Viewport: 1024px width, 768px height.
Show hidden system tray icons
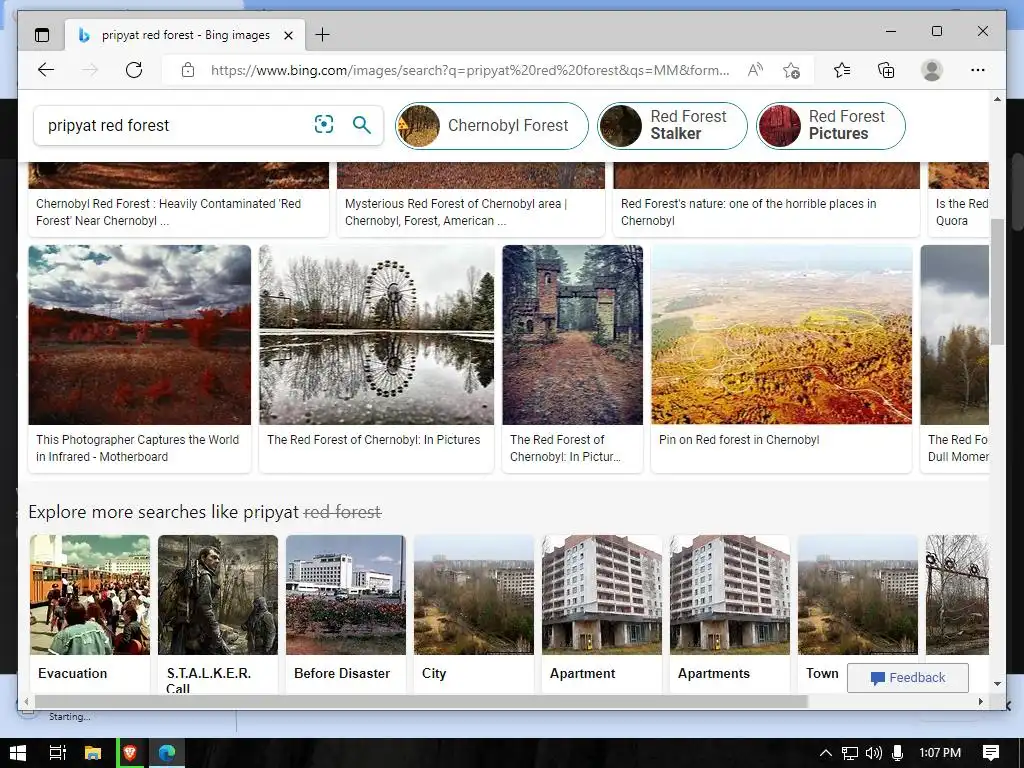tap(825, 753)
